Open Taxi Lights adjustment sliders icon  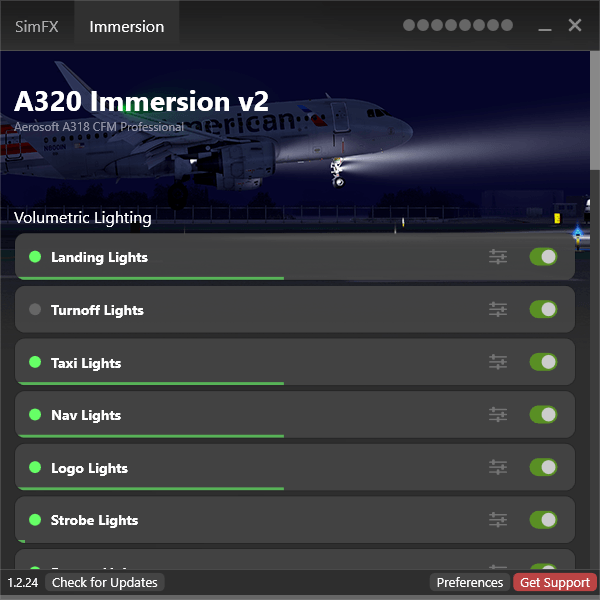click(x=498, y=362)
